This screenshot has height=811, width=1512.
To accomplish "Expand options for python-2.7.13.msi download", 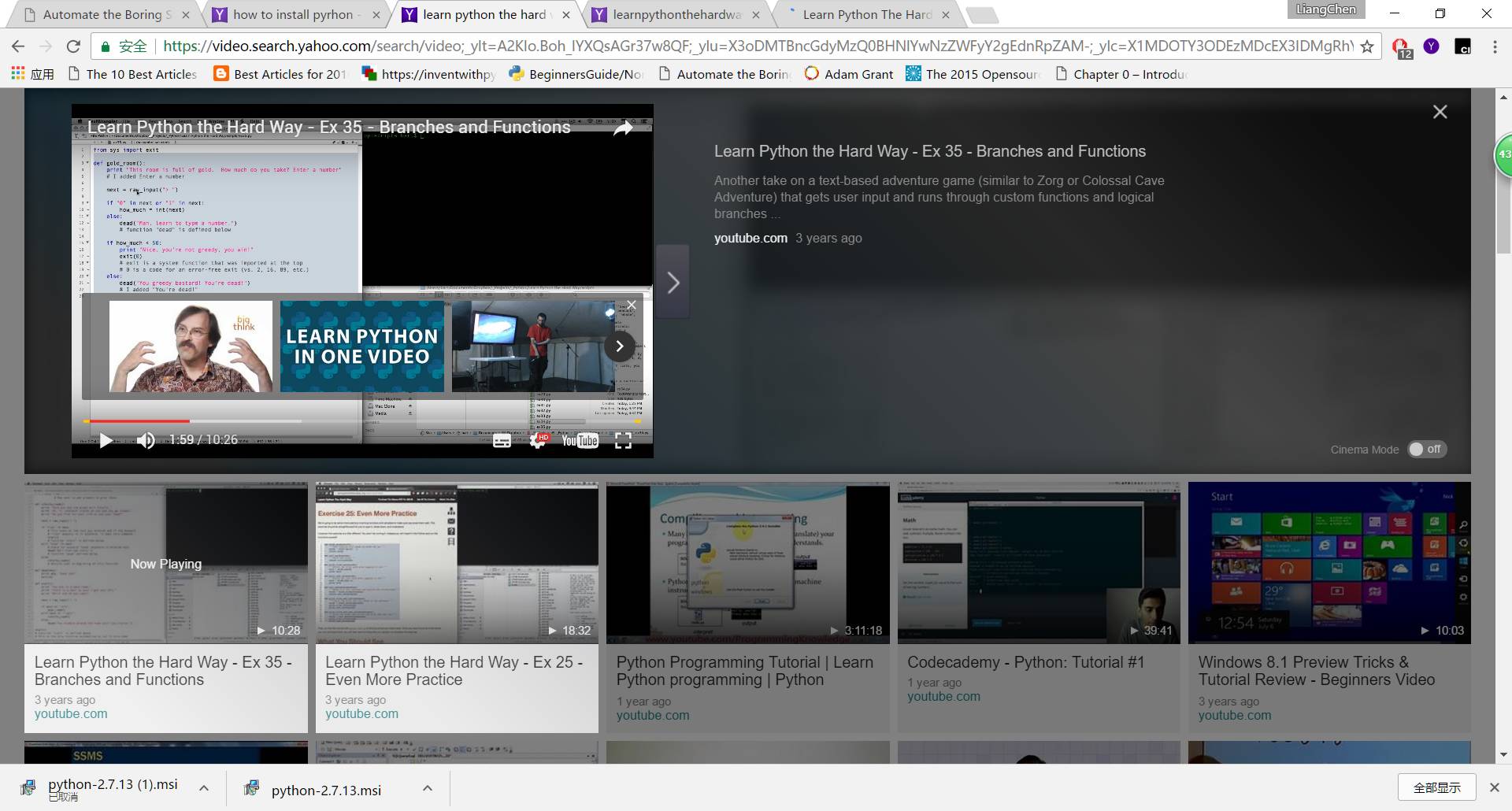I will click(428, 788).
